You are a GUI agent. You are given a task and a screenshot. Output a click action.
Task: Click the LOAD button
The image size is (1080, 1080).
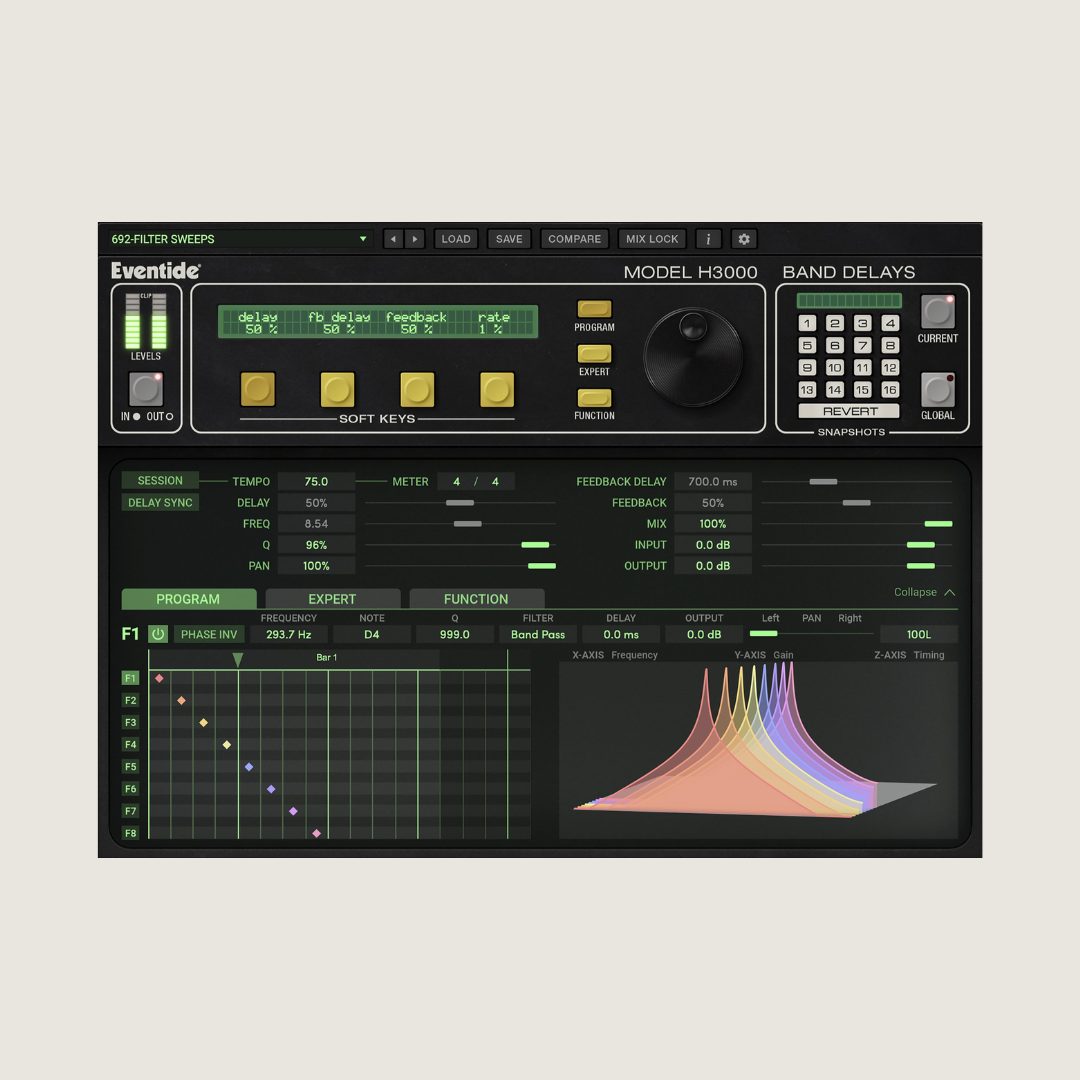pos(456,239)
